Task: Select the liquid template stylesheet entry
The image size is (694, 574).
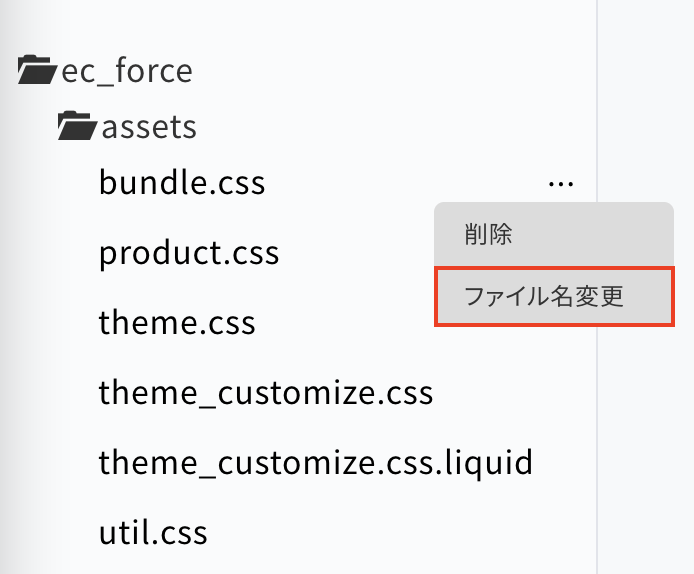Action: (316, 463)
